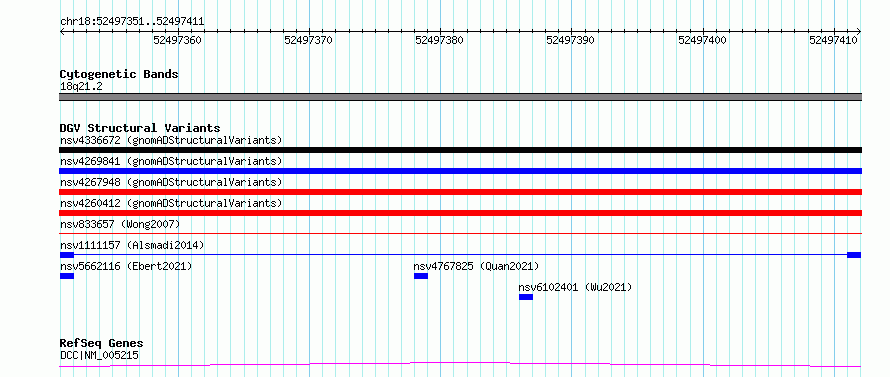The height and width of the screenshot is (377, 890).
Task: Click the blue nsv4269841 variant bar
Action: [460, 171]
